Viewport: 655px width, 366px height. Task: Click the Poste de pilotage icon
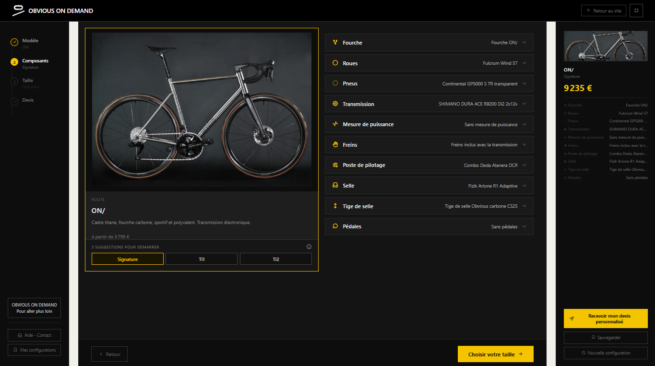click(x=335, y=165)
